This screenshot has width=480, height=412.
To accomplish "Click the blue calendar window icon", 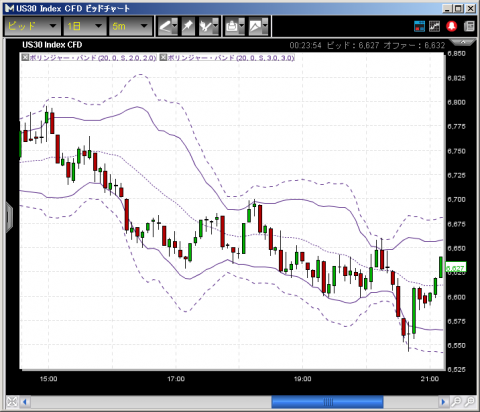I will 419,26.
